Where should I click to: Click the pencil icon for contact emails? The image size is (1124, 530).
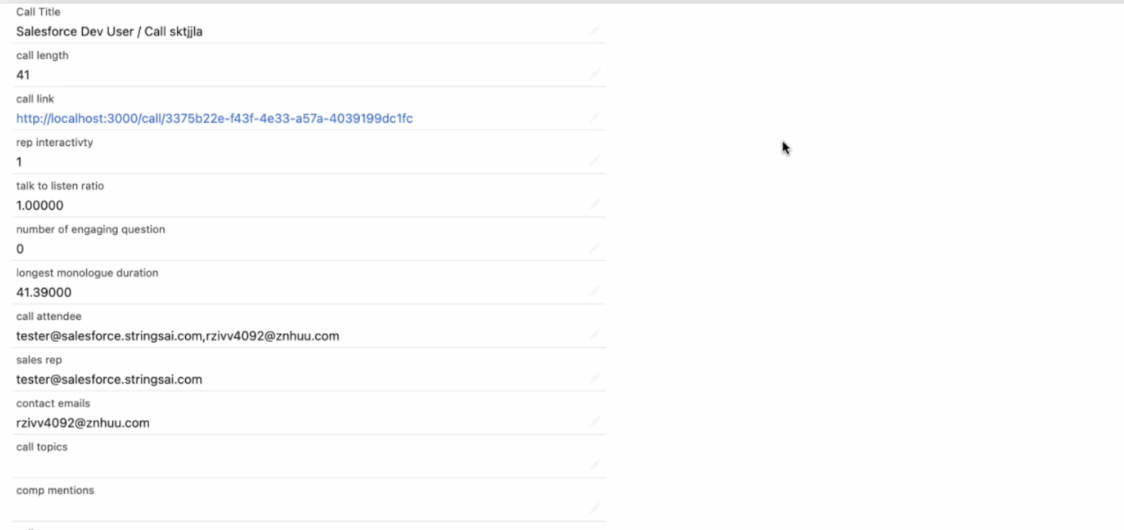coord(594,422)
